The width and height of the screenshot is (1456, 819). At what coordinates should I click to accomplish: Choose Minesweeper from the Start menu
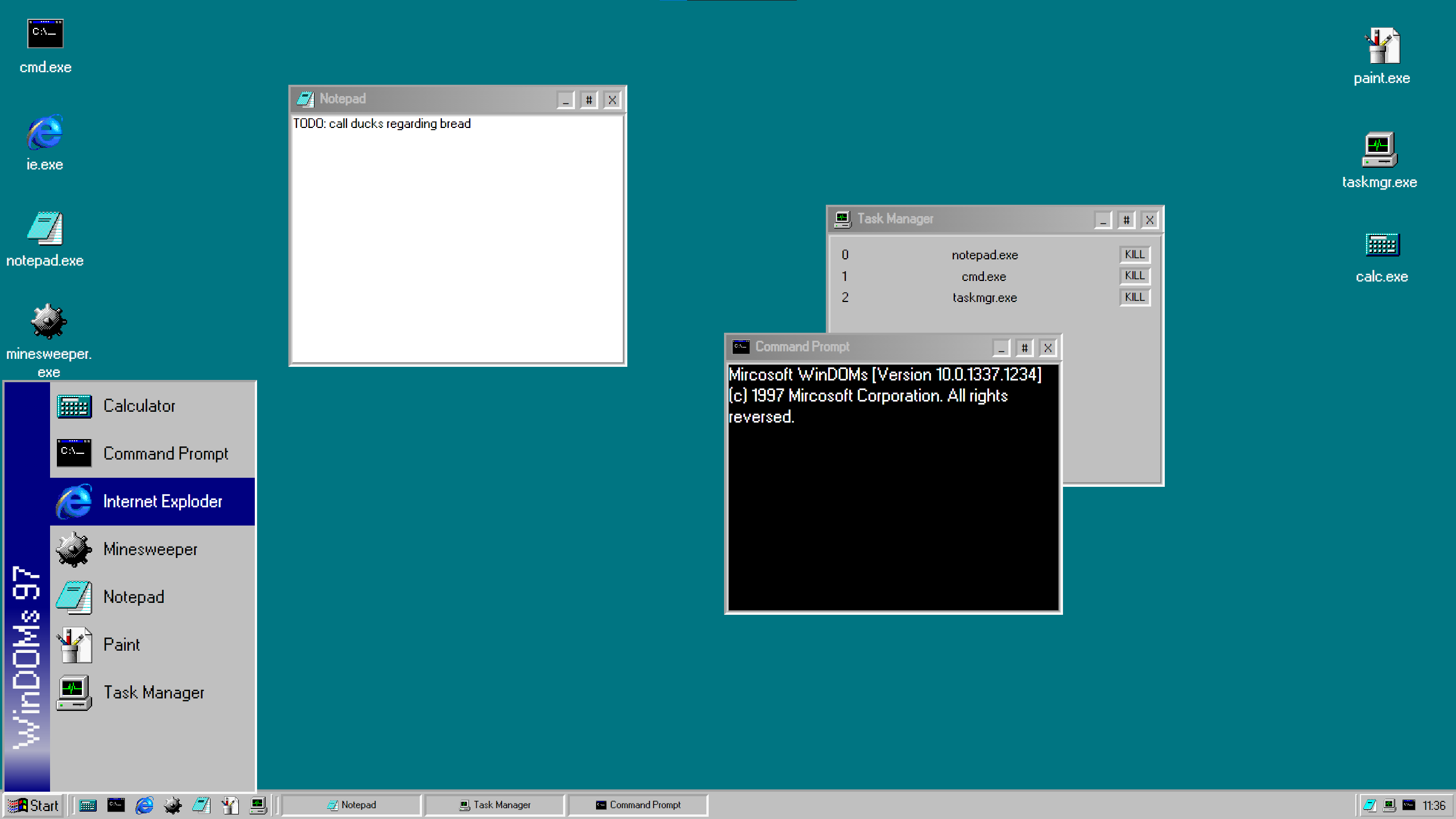[152, 549]
